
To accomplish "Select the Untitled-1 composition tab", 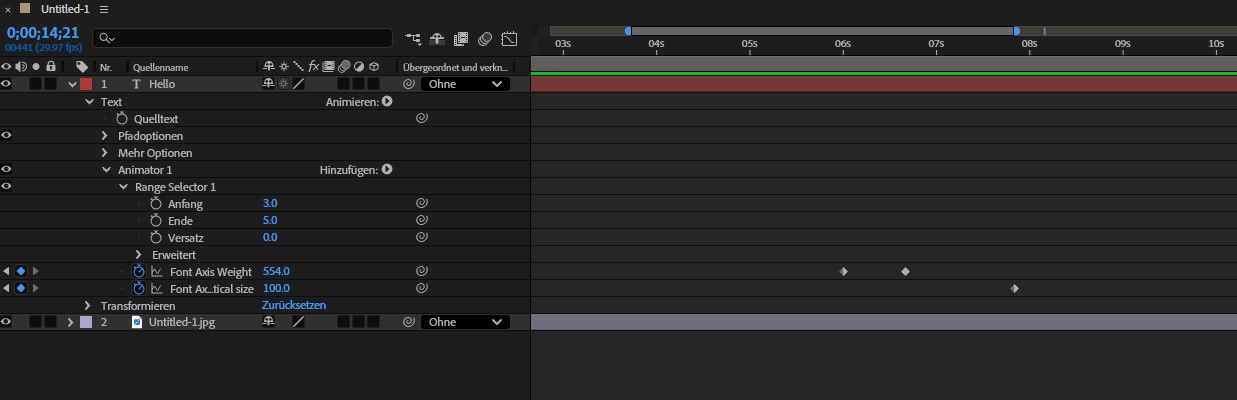I will 67,9.
